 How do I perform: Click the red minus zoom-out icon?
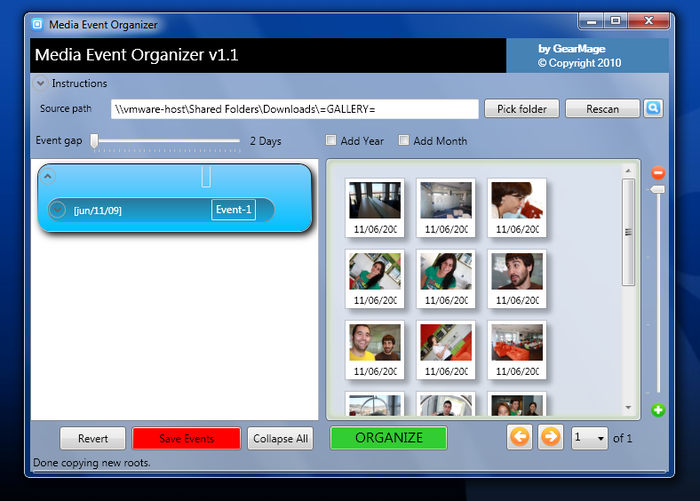(x=658, y=173)
